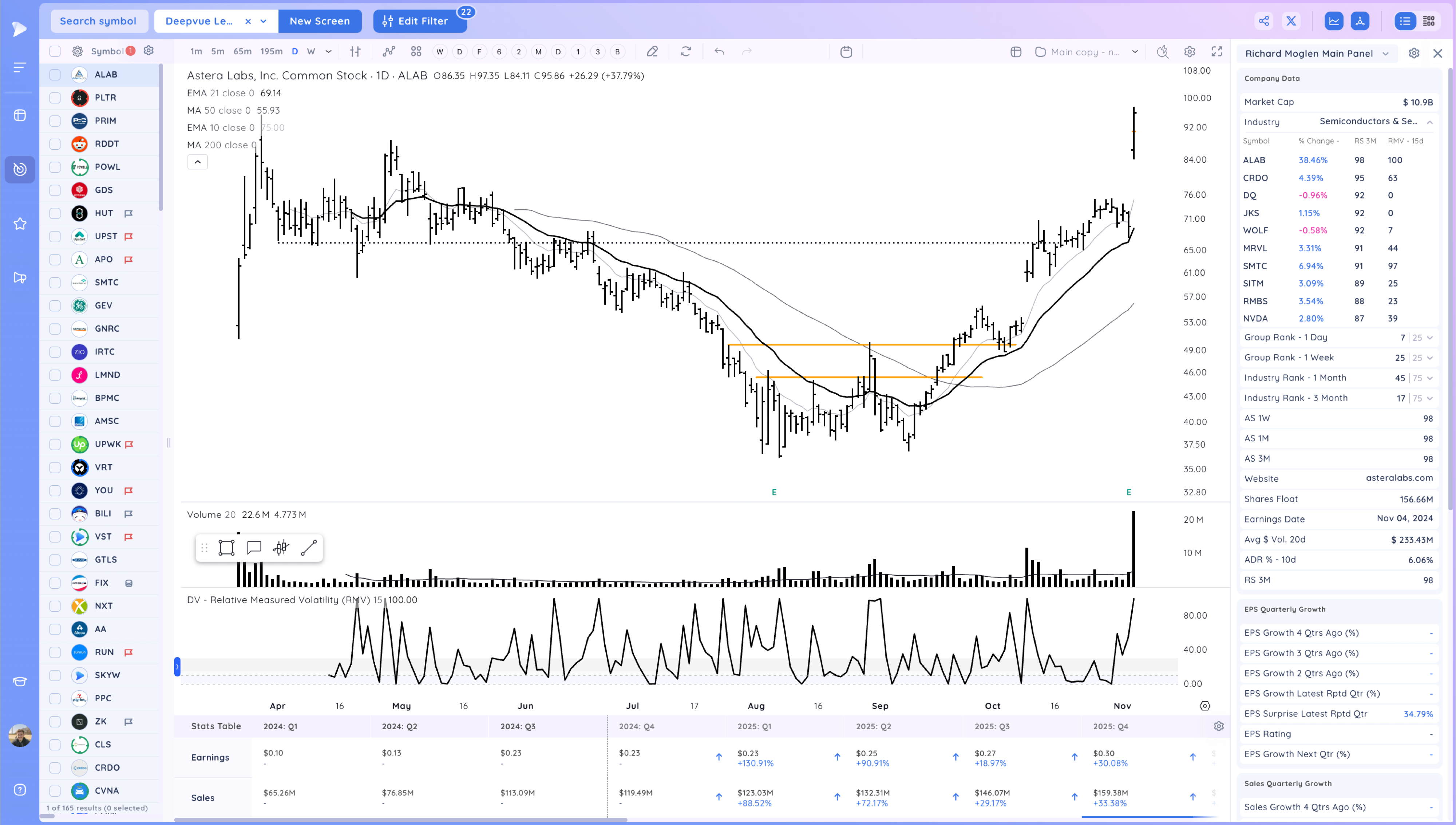The width and height of the screenshot is (1456, 825).
Task: Expand the Richard Moglen Main Panel dropdown
Action: [x=1385, y=53]
